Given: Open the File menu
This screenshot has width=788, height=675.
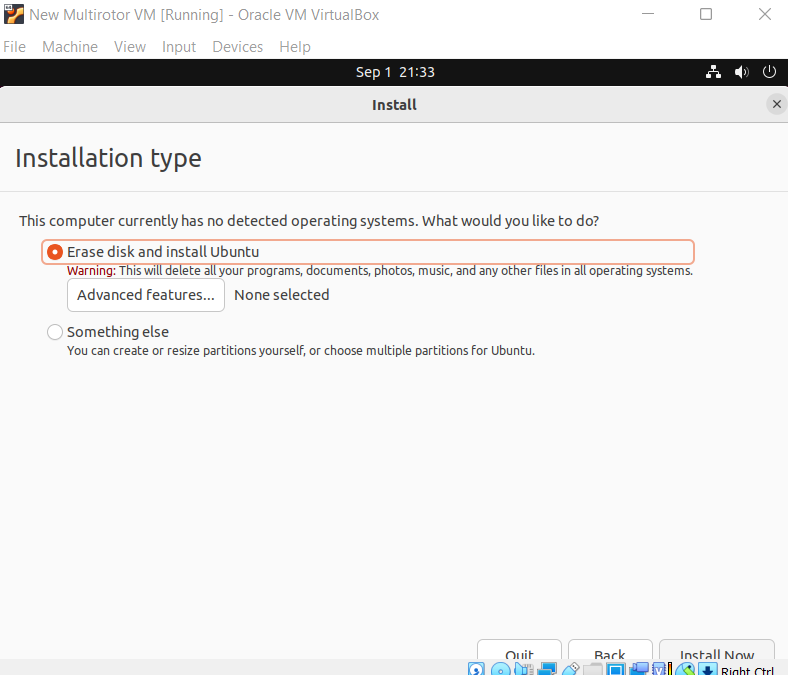Looking at the screenshot, I should pyautogui.click(x=15, y=47).
